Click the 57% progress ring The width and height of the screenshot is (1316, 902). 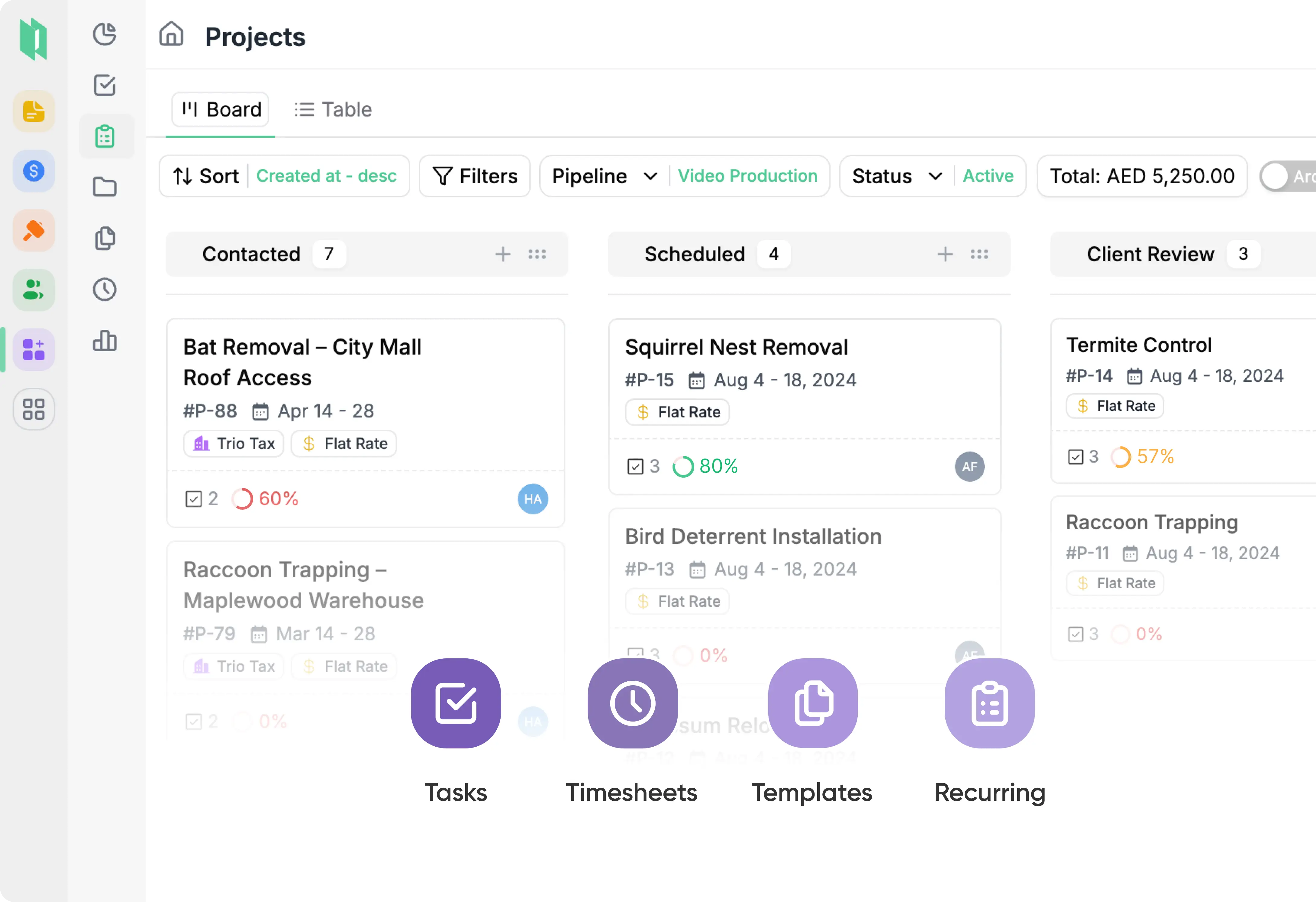click(1121, 457)
